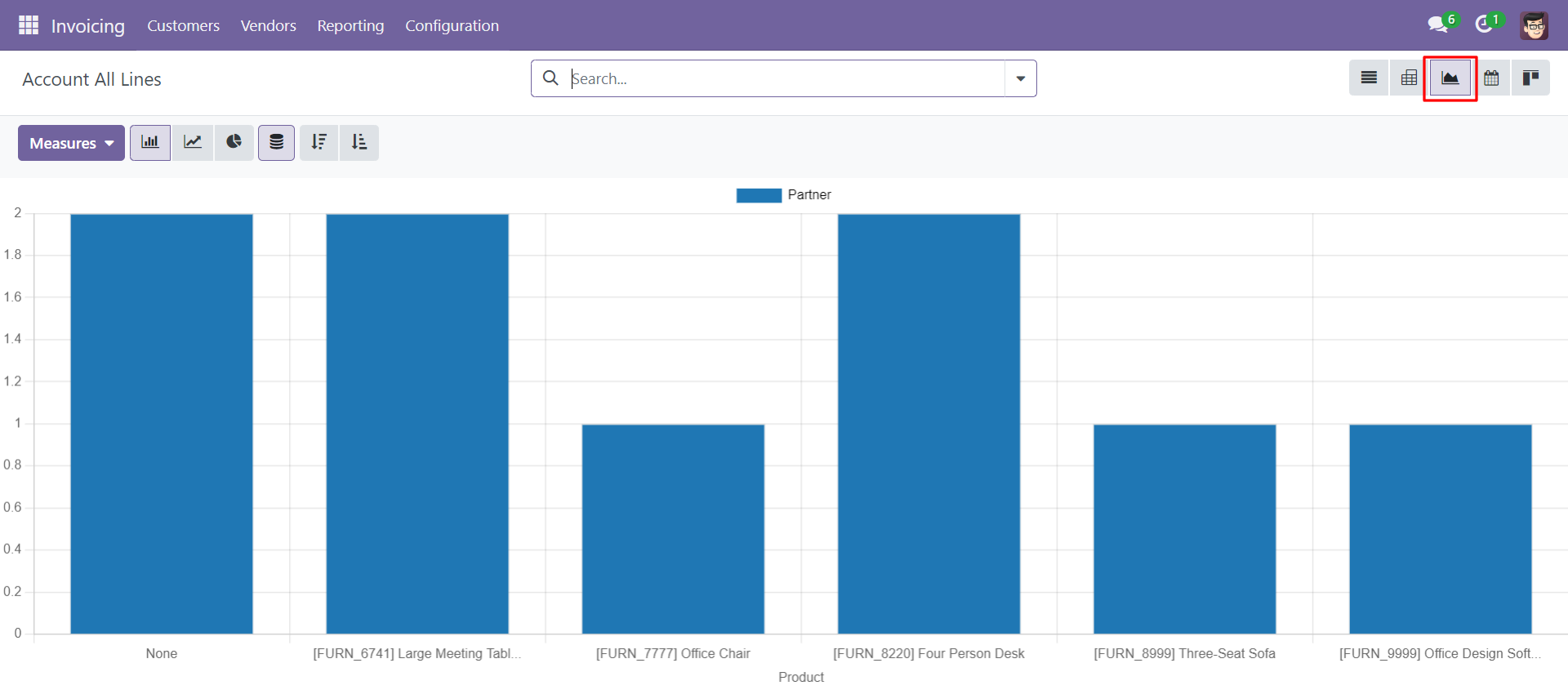
Task: Open the Vendors menu
Action: pyautogui.click(x=268, y=25)
